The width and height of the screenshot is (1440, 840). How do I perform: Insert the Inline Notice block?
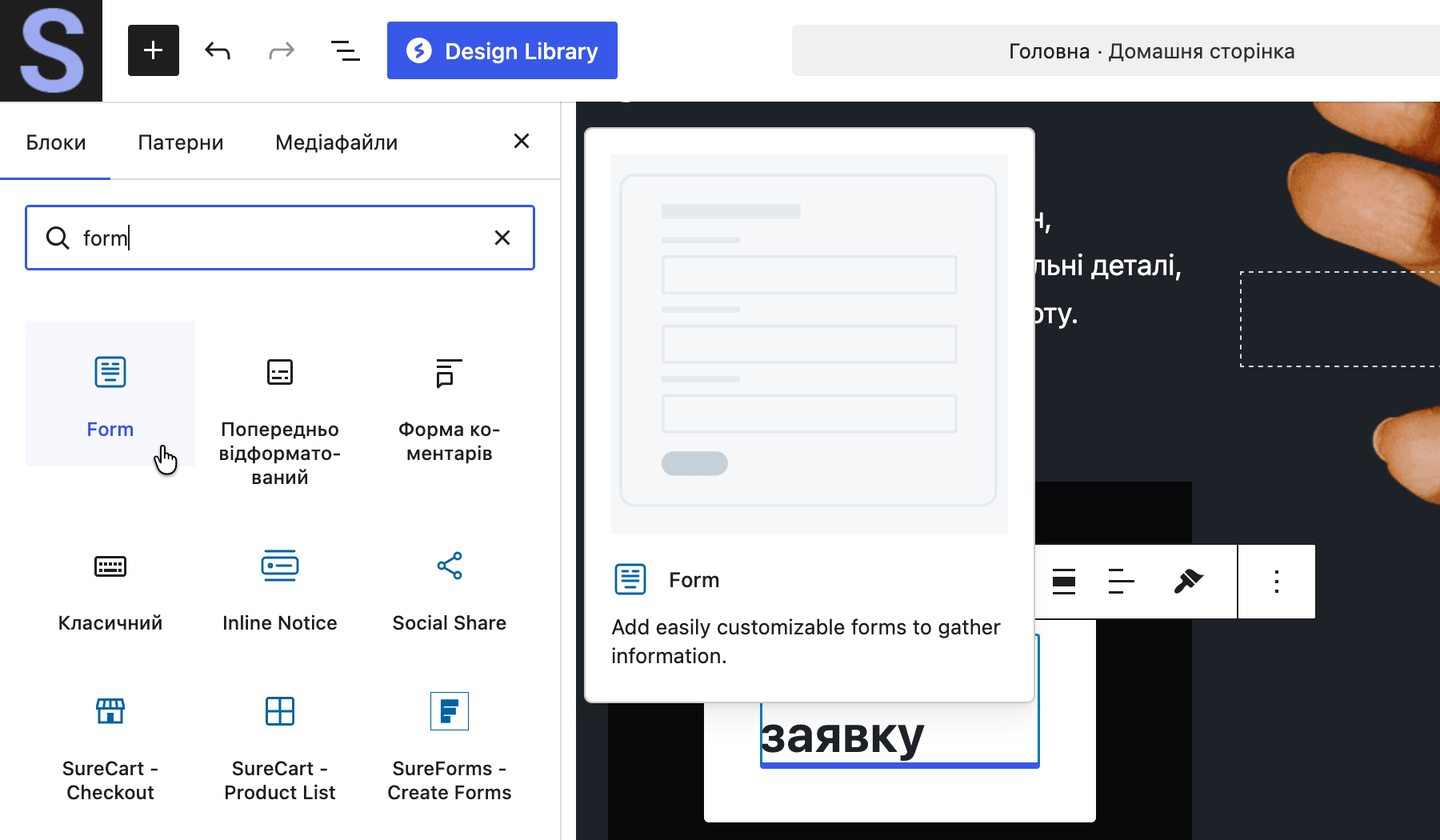tap(280, 587)
